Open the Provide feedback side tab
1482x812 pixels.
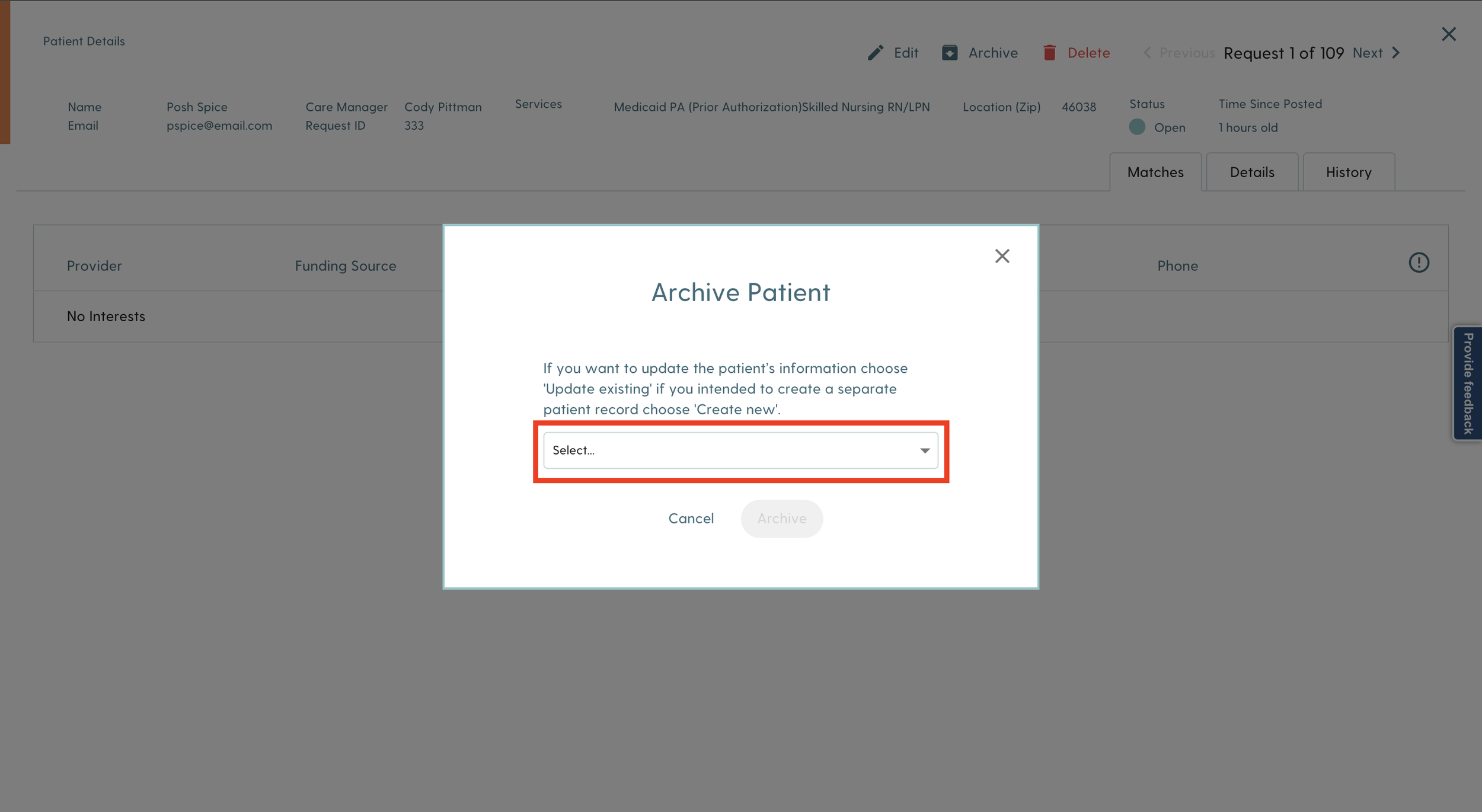point(1468,383)
